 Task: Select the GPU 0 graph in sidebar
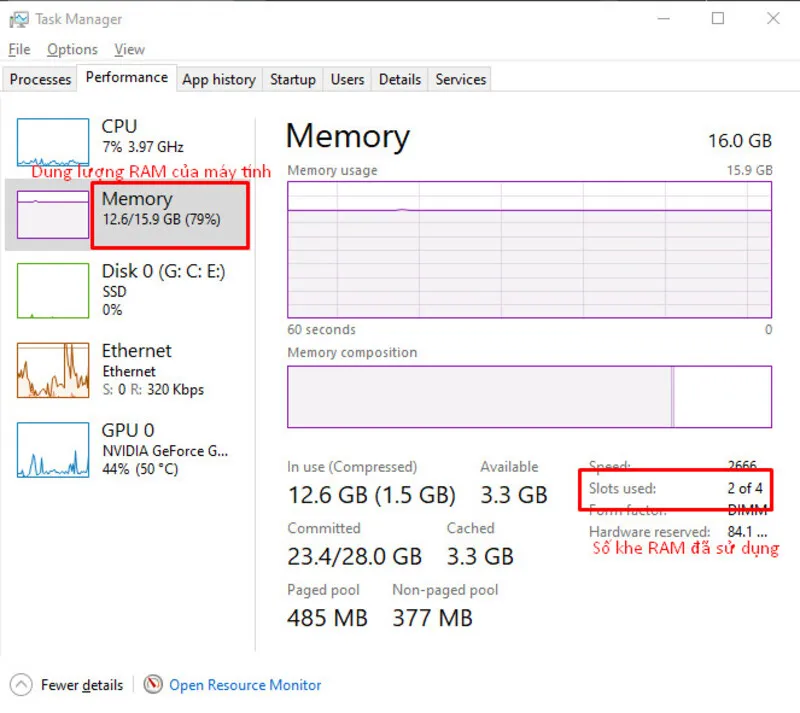pyautogui.click(x=52, y=450)
